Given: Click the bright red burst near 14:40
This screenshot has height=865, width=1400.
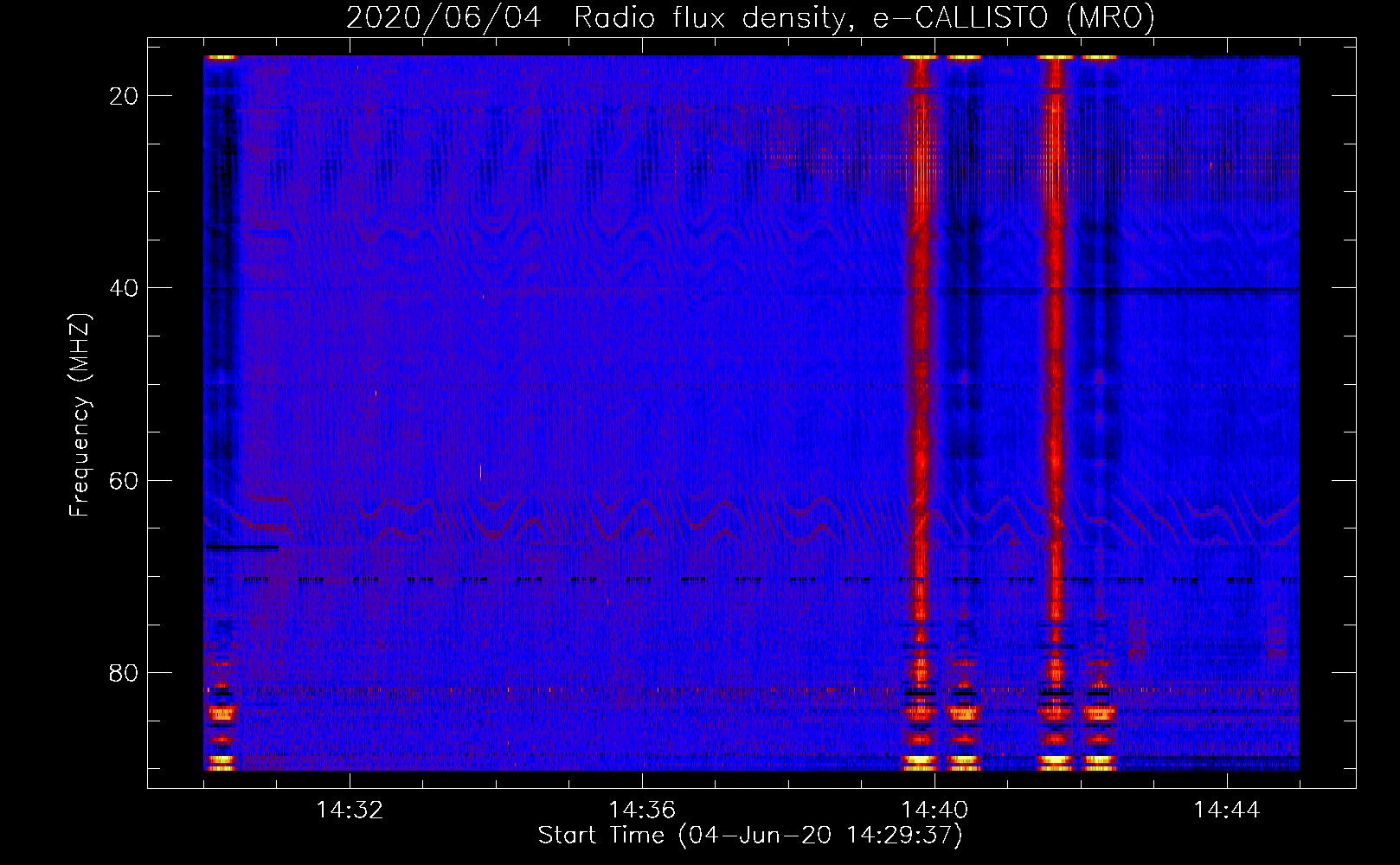Looking at the screenshot, I should [x=920, y=413].
